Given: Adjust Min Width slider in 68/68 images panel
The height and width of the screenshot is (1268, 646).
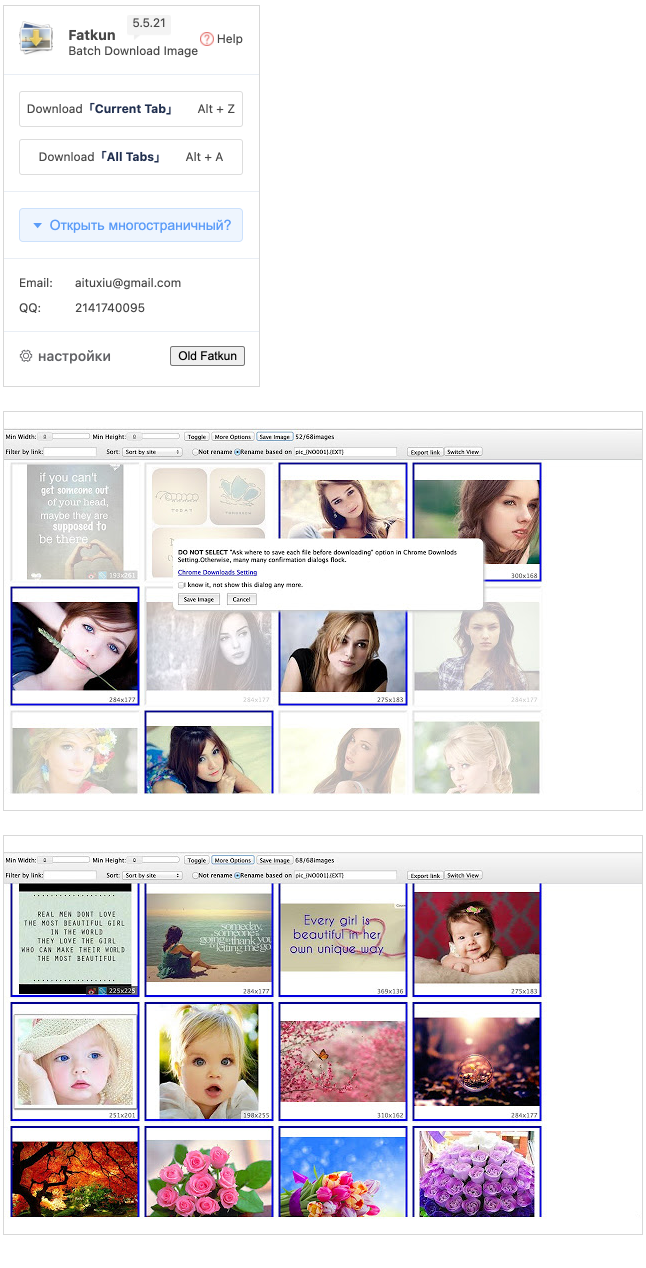Looking at the screenshot, I should [x=71, y=860].
